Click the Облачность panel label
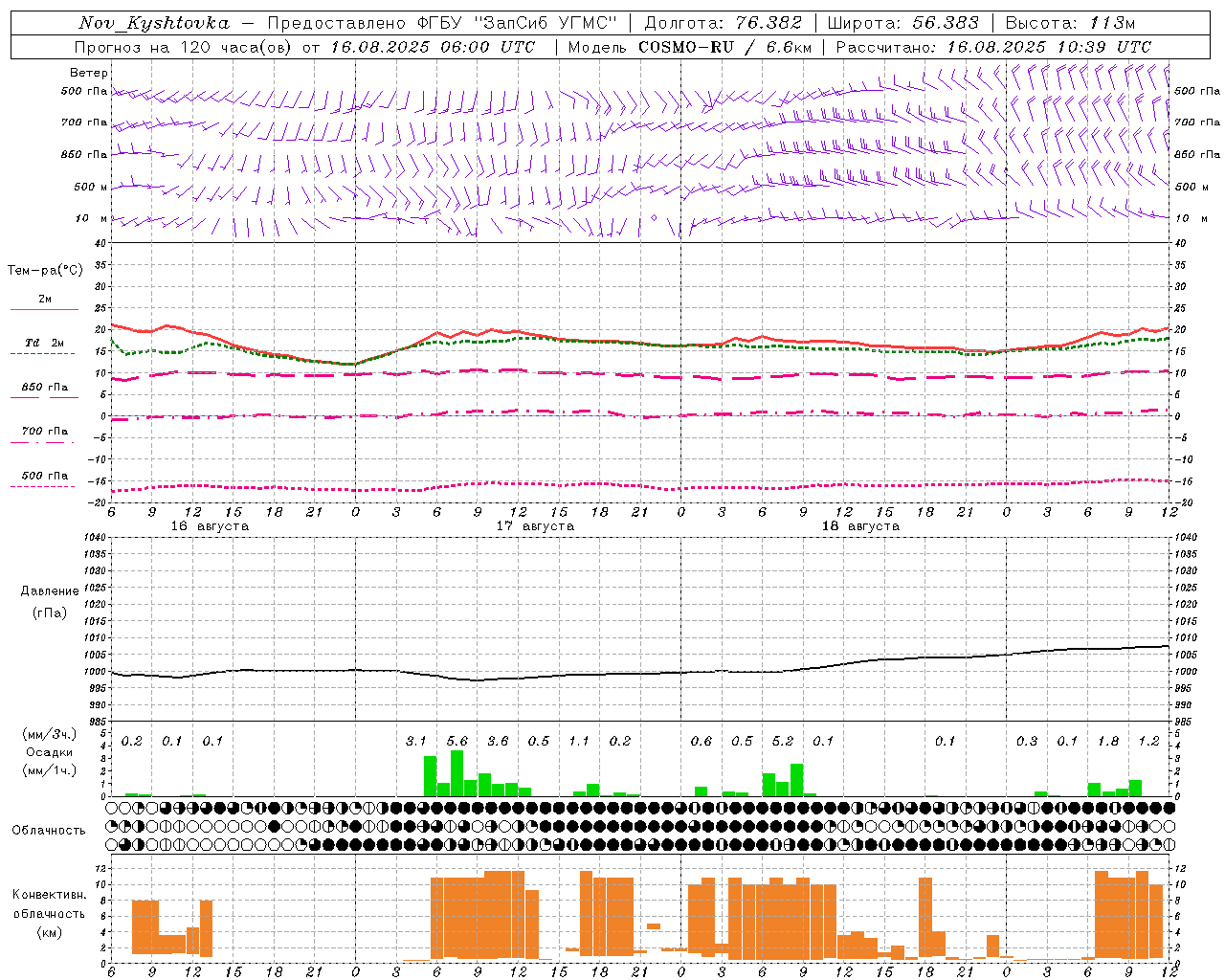 (x=49, y=831)
